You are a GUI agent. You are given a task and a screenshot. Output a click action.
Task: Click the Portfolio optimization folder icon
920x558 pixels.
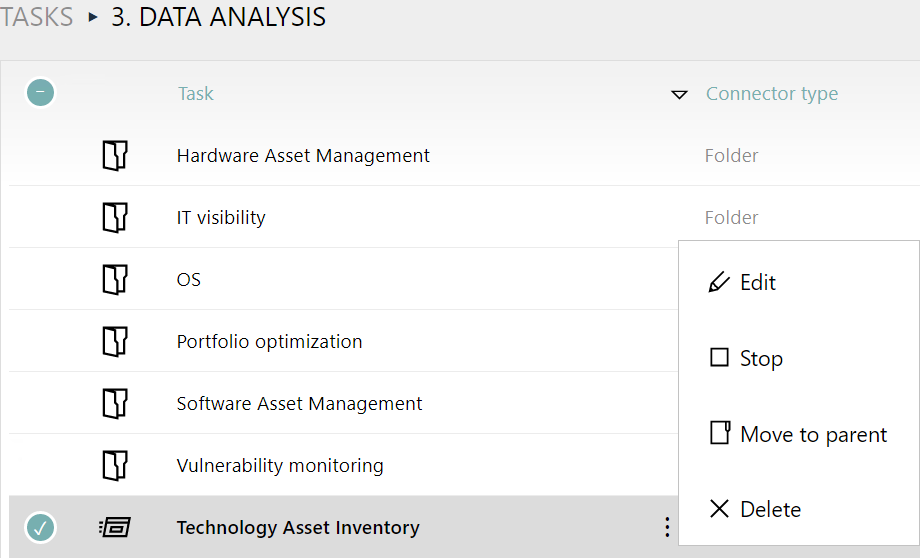(116, 342)
